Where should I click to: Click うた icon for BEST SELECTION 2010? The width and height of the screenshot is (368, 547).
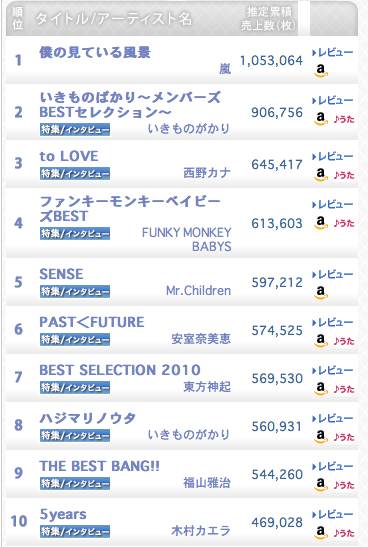coord(344,389)
